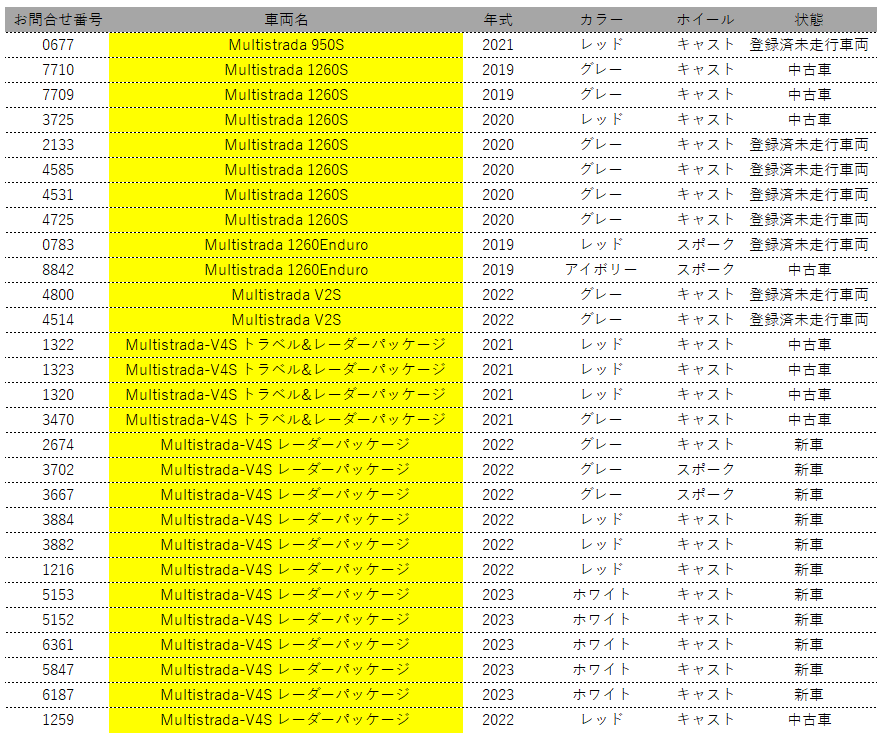Click the 車両名 column header
The image size is (882, 736).
[286, 20]
